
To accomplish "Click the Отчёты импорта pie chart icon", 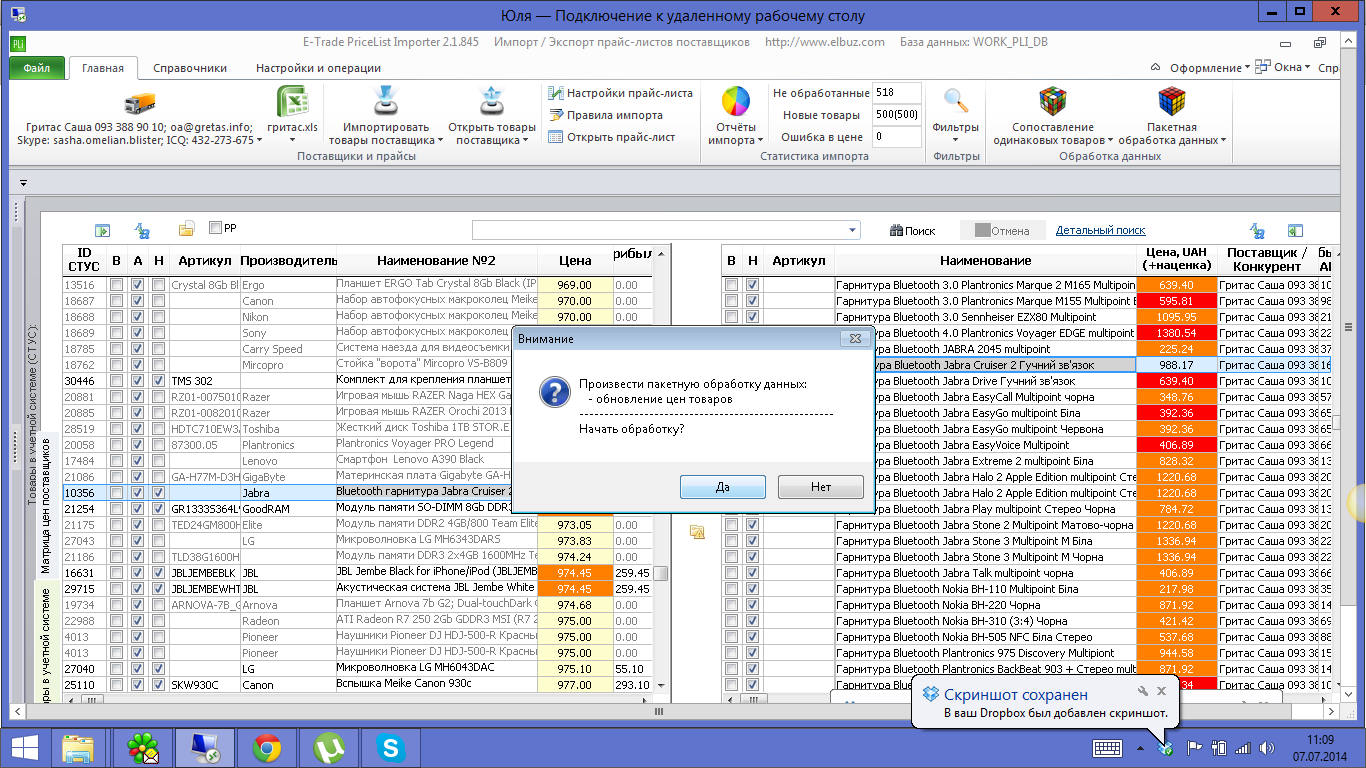I will point(736,102).
